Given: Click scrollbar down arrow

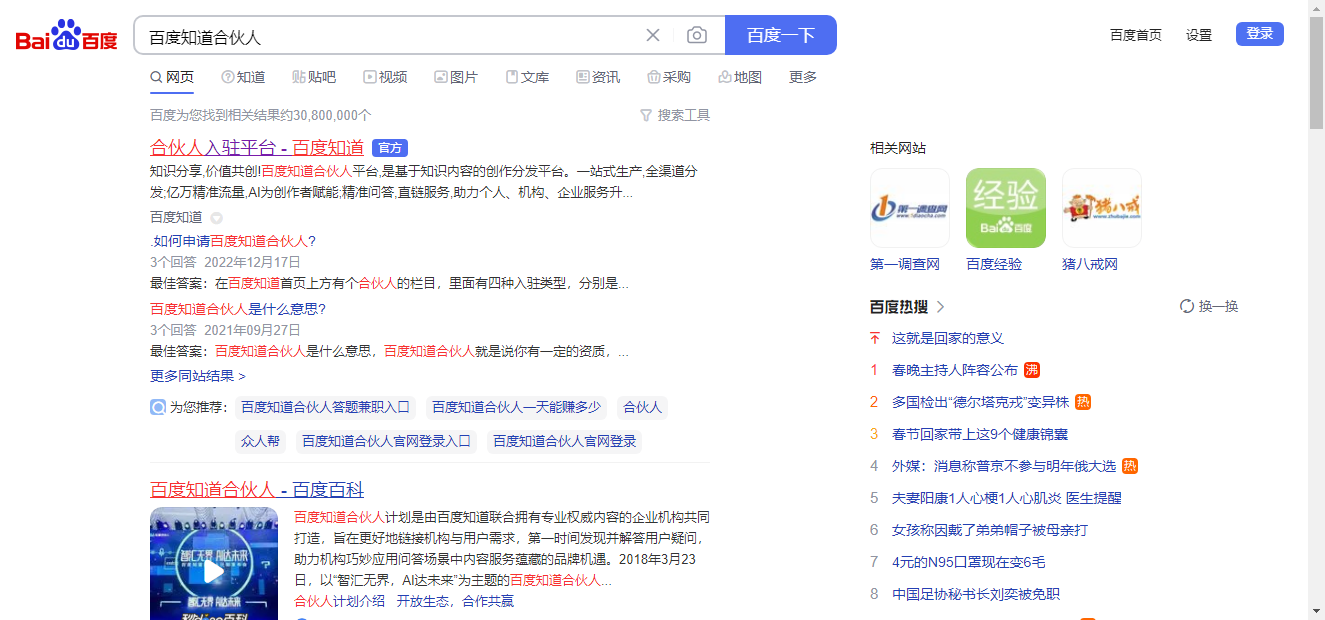Looking at the screenshot, I should tap(1316, 610).
